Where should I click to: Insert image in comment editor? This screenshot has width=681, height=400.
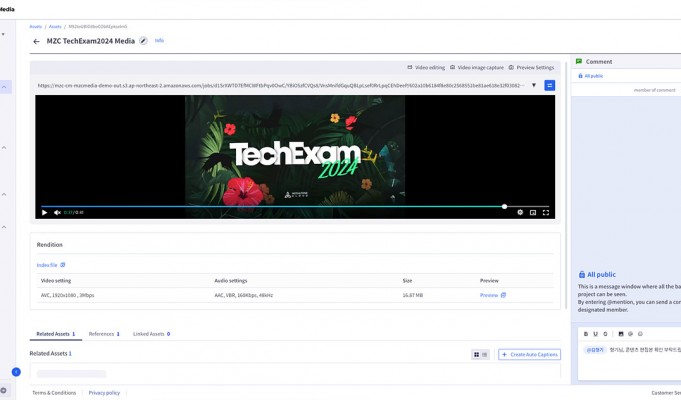(621, 334)
